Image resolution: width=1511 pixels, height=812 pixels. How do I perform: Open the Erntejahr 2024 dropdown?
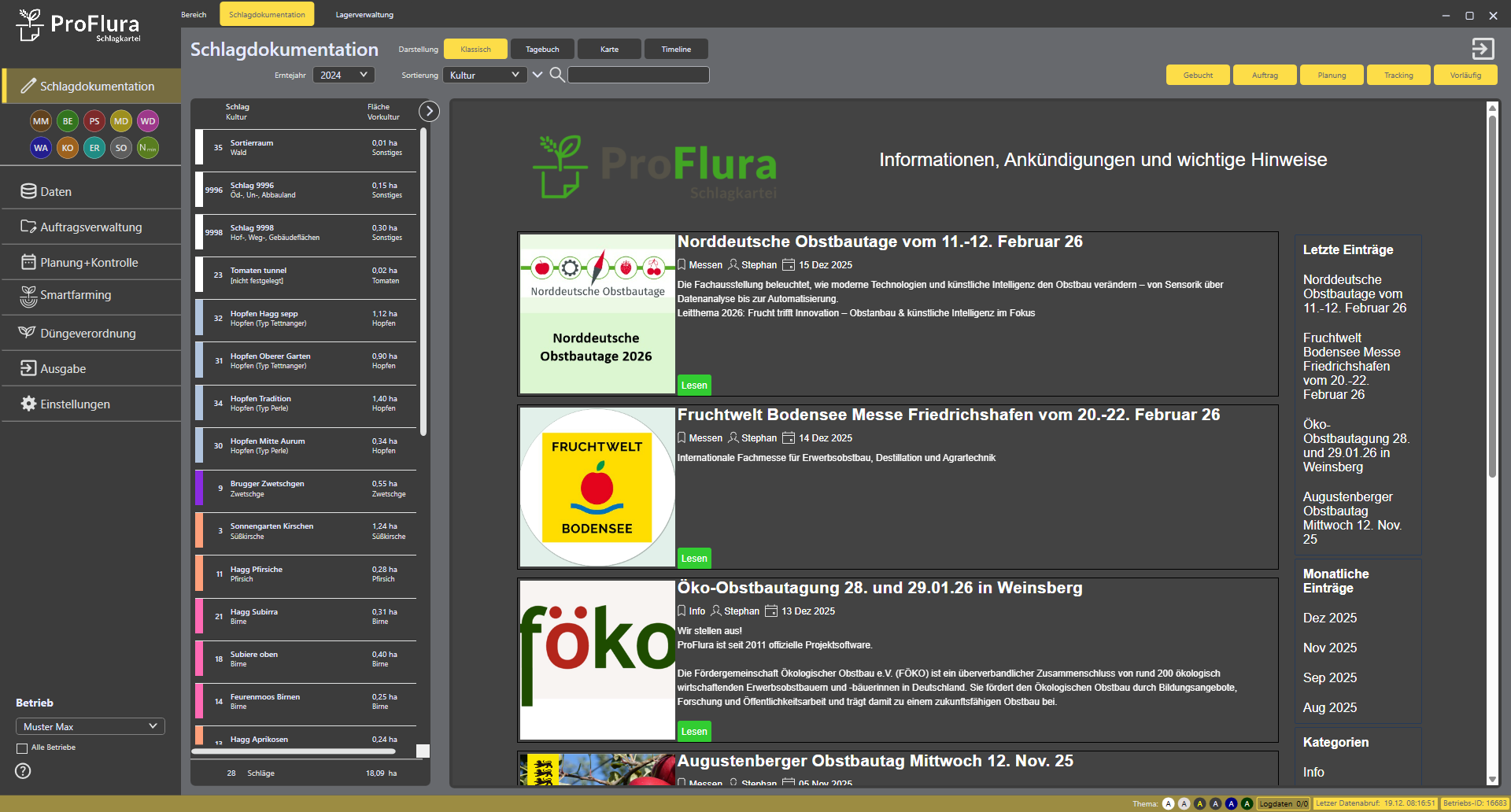[x=343, y=76]
